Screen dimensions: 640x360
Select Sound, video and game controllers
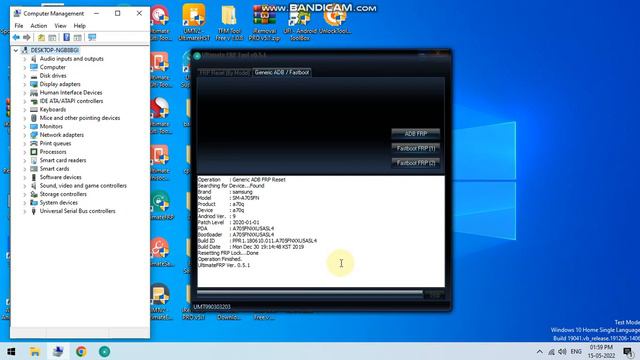[83, 186]
